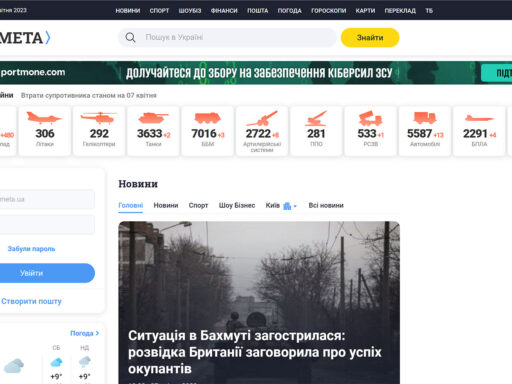
Task: Open Гороскопи in the top navigation bar
Action: [329, 11]
